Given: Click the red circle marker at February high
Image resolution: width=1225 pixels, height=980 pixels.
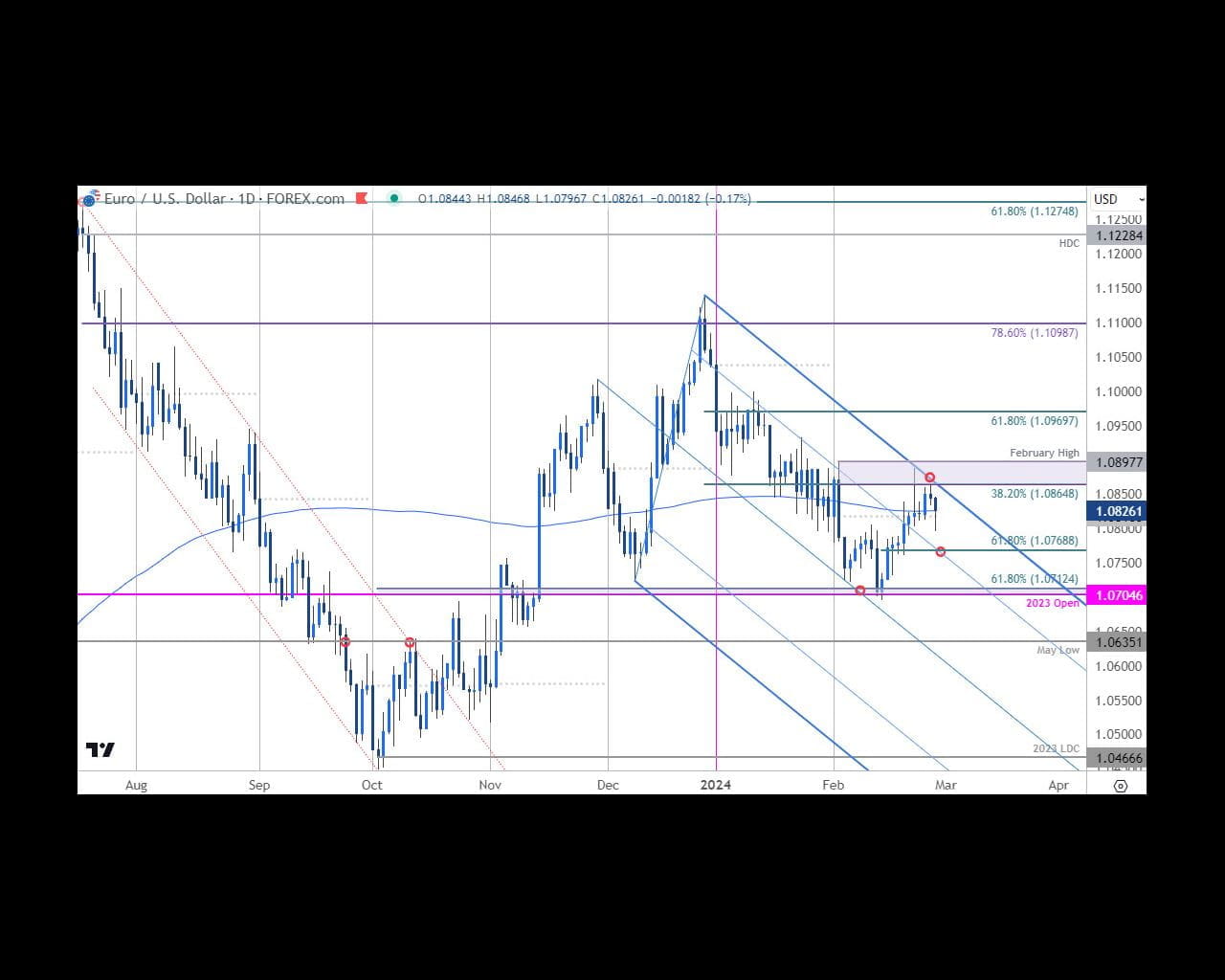Looking at the screenshot, I should [929, 478].
